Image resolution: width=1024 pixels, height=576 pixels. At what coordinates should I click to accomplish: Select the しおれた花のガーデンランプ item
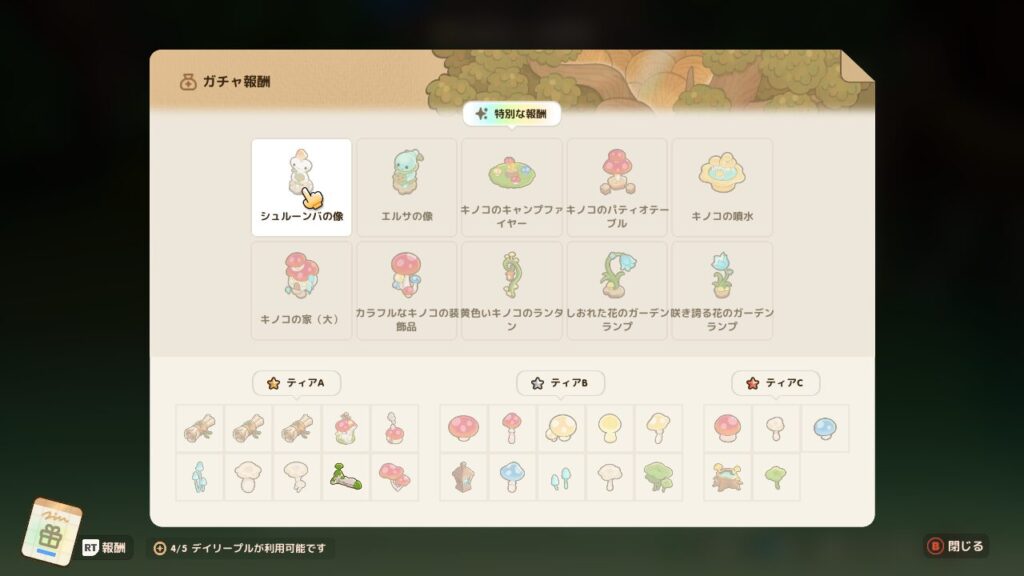(x=616, y=291)
